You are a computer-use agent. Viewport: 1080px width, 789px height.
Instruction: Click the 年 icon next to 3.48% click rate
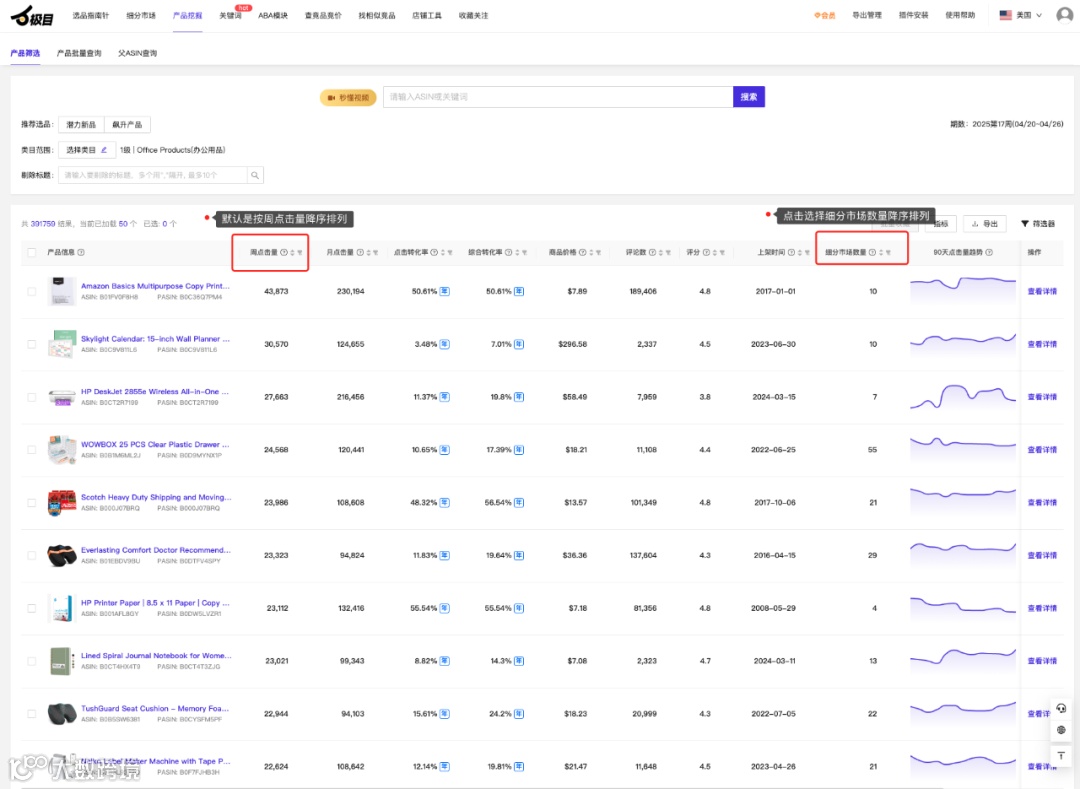[445, 344]
